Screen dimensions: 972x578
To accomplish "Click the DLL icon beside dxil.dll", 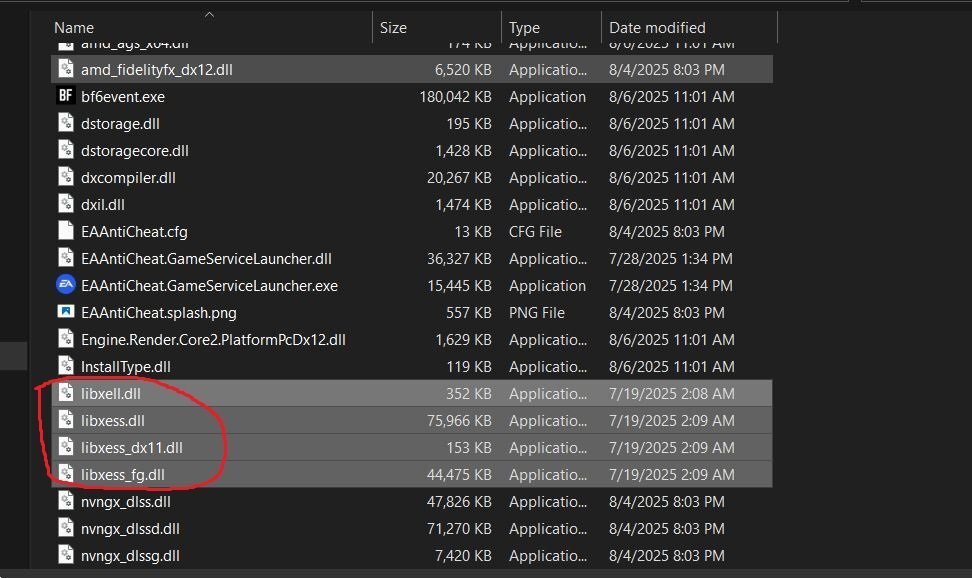I will click(x=66, y=203).
